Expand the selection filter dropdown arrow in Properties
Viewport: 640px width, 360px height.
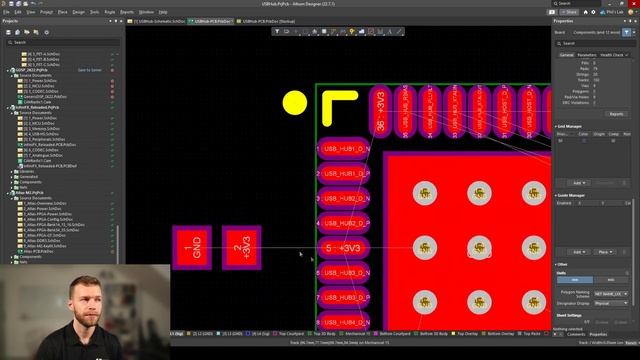634,32
